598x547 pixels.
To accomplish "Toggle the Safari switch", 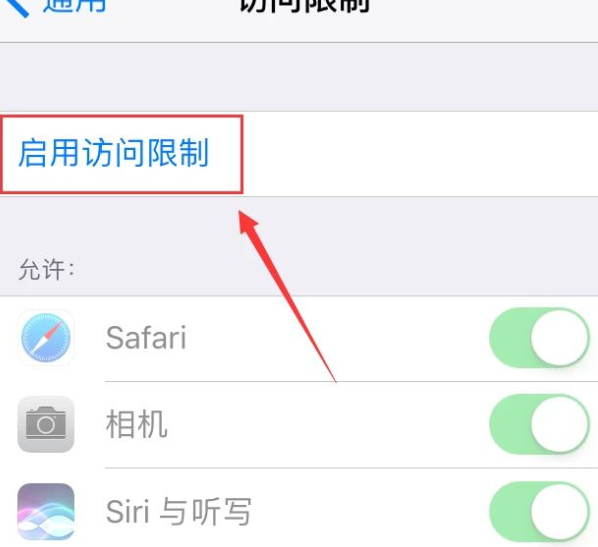I will click(x=540, y=338).
